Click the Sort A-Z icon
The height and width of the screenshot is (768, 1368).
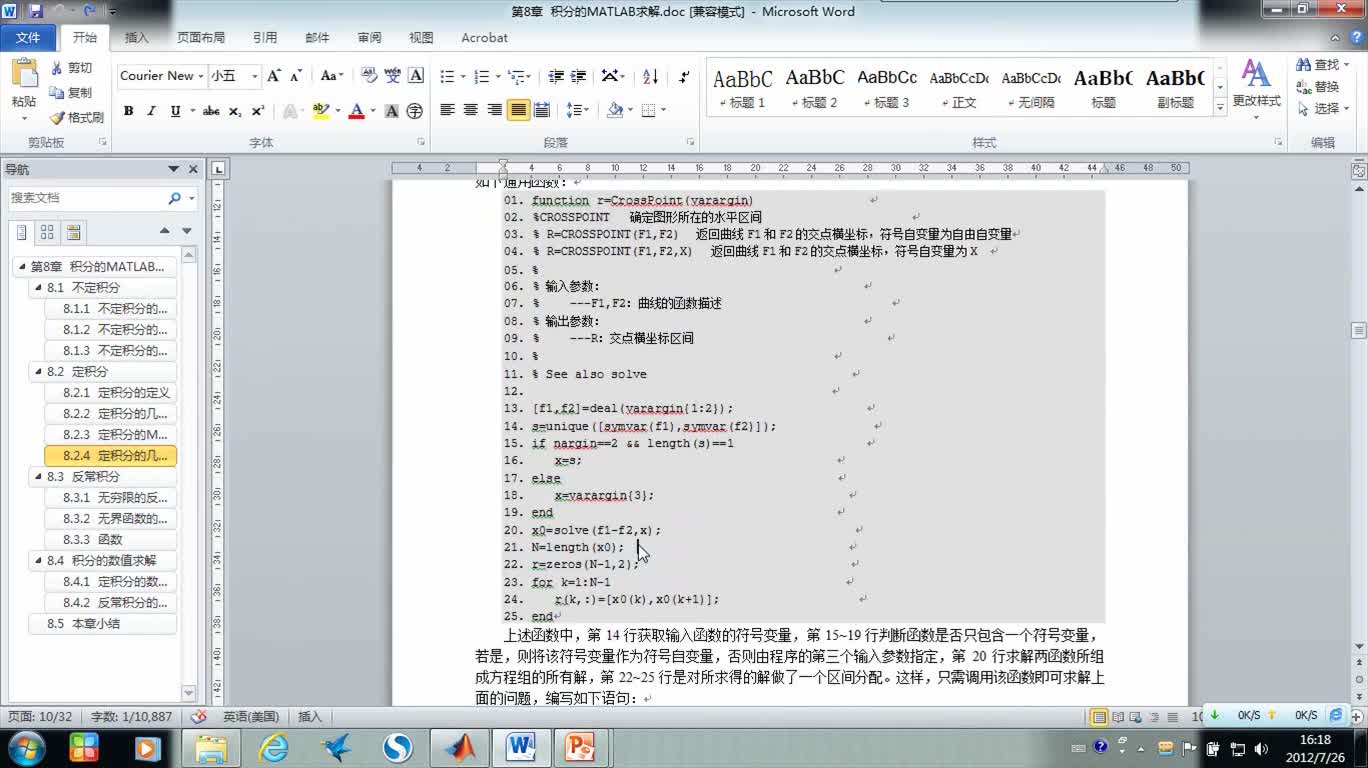coord(650,76)
